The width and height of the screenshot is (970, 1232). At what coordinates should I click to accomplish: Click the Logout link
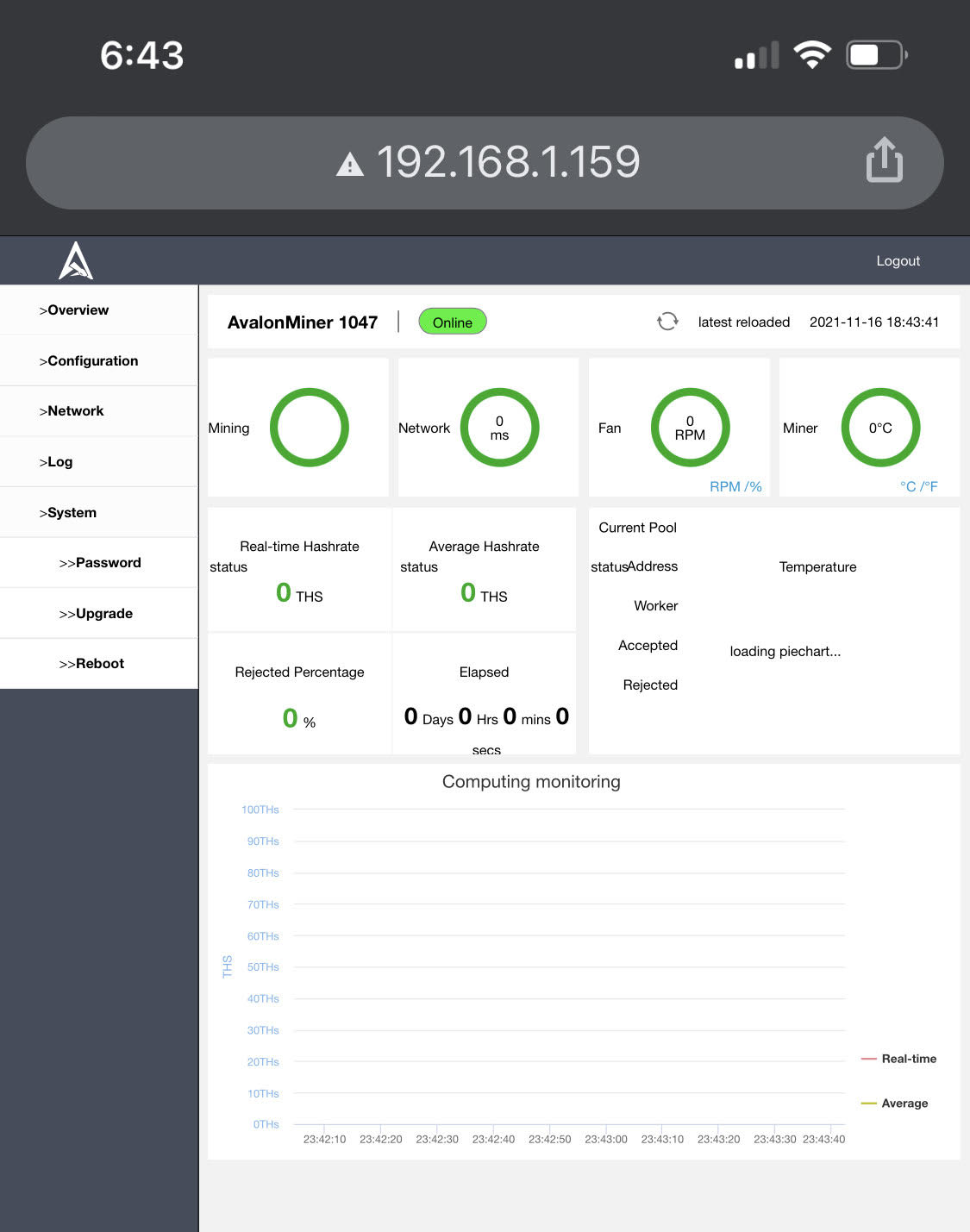(x=898, y=261)
